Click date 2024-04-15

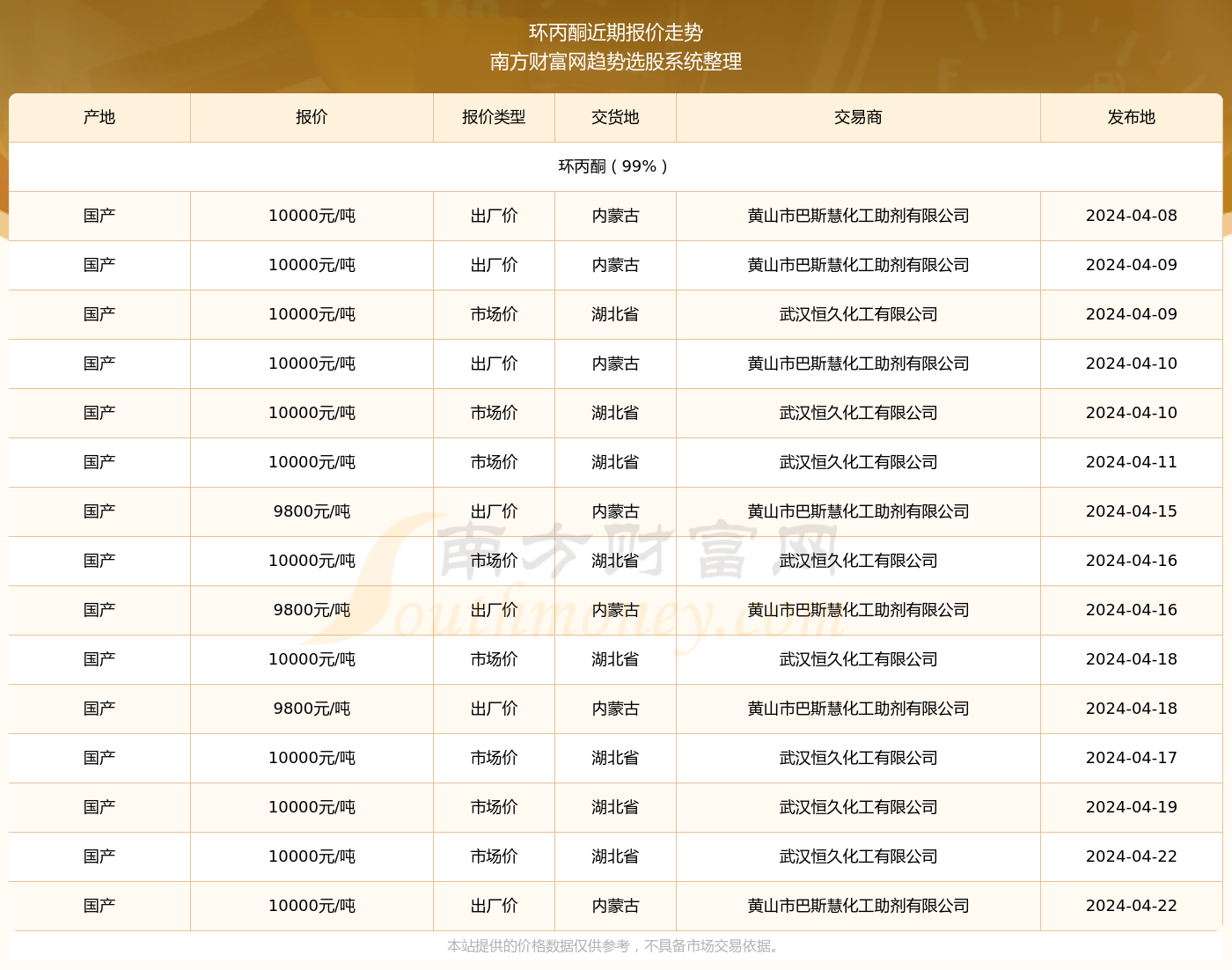(x=1131, y=511)
